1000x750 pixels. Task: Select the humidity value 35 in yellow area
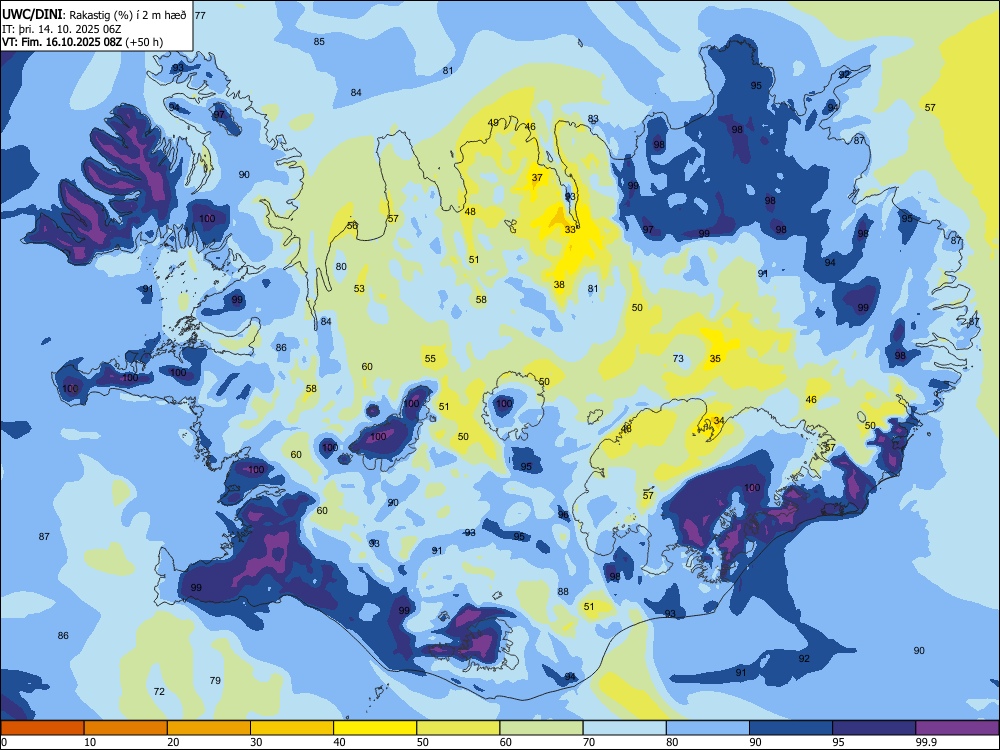715,358
